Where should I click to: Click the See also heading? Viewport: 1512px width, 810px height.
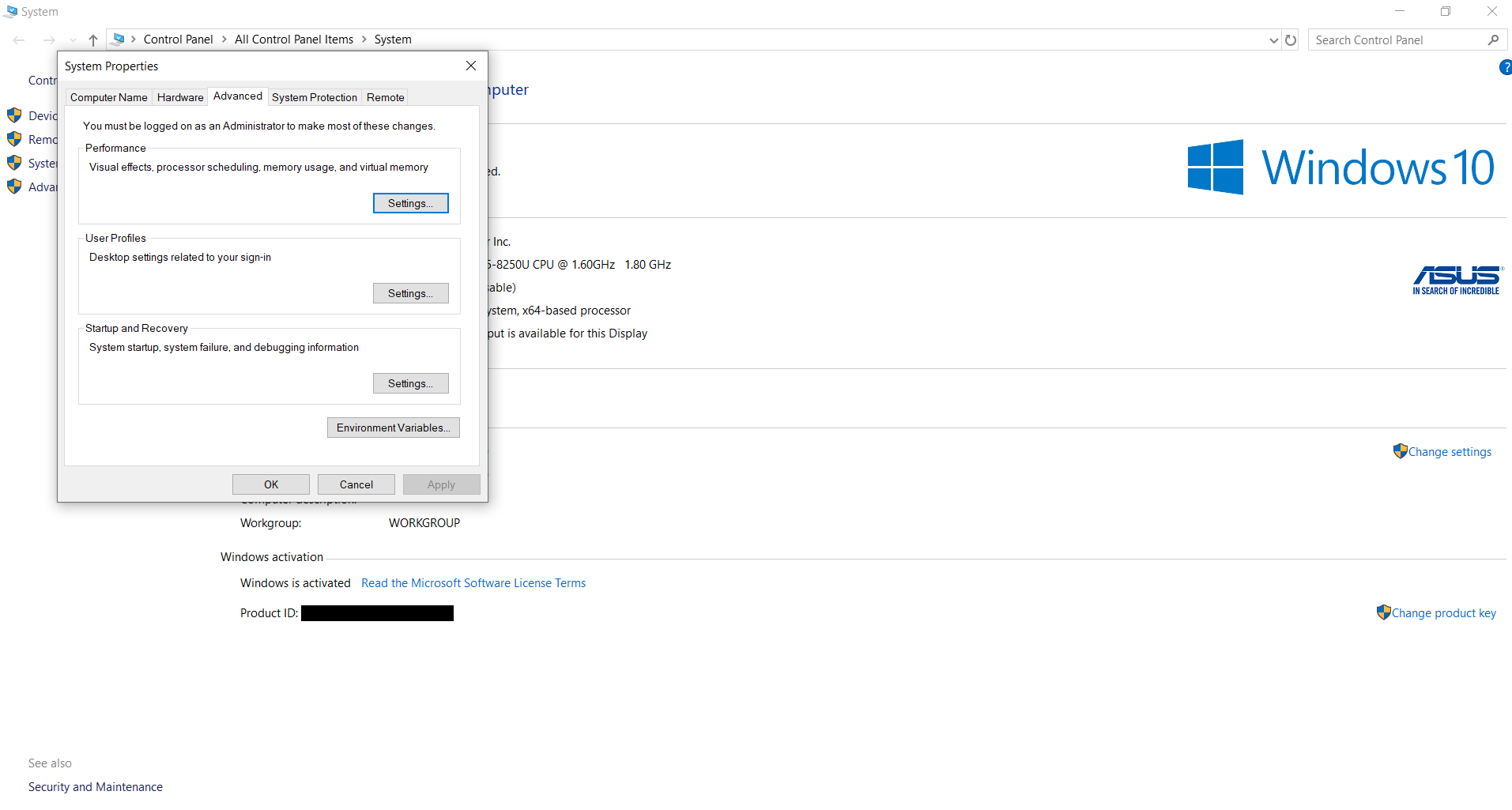[x=50, y=763]
